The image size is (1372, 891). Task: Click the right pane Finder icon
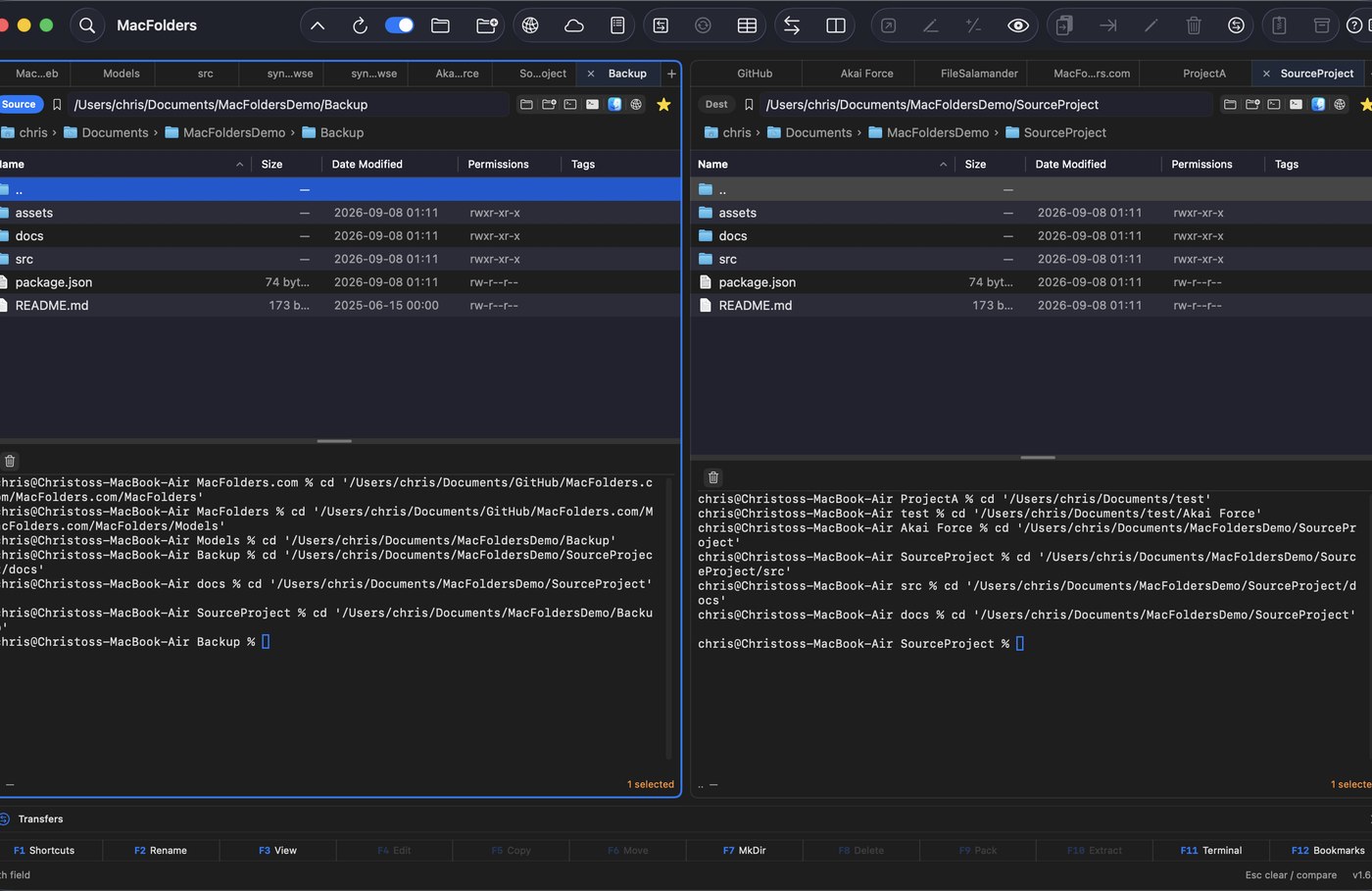(1318, 104)
